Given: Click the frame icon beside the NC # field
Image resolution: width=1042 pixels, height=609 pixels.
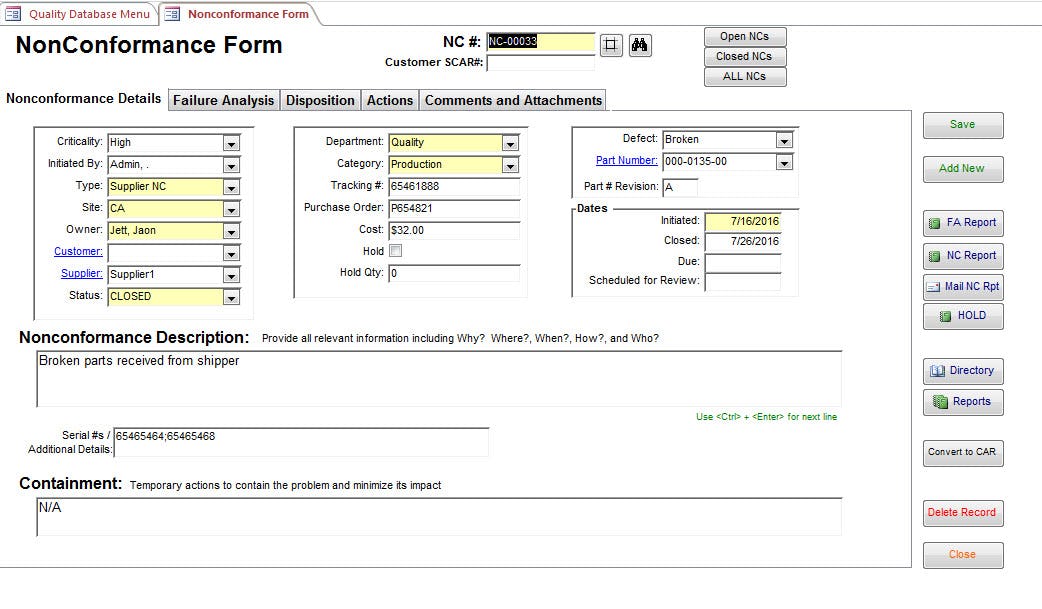Looking at the screenshot, I should (x=611, y=44).
